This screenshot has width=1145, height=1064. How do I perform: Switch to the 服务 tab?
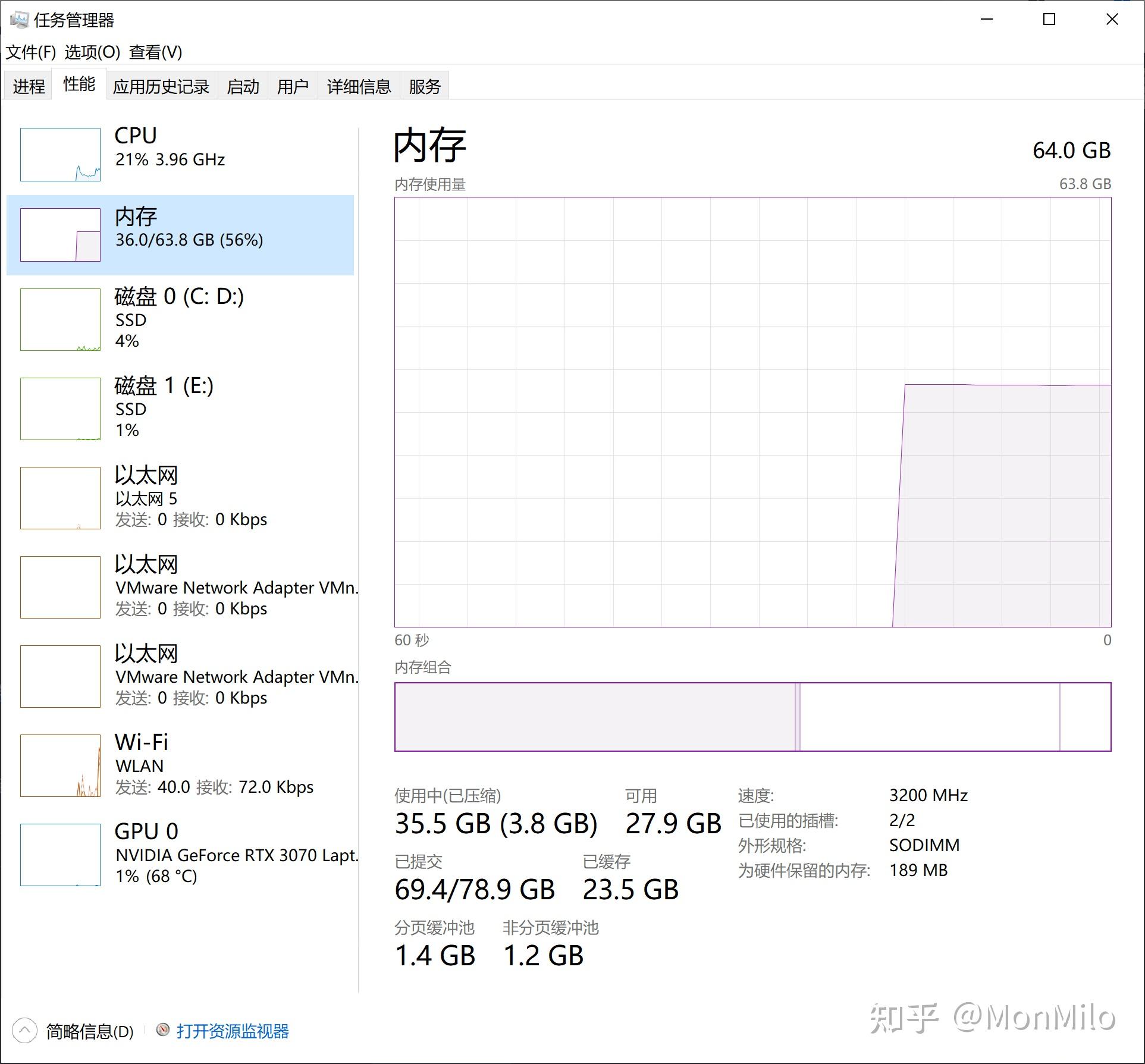click(x=424, y=85)
